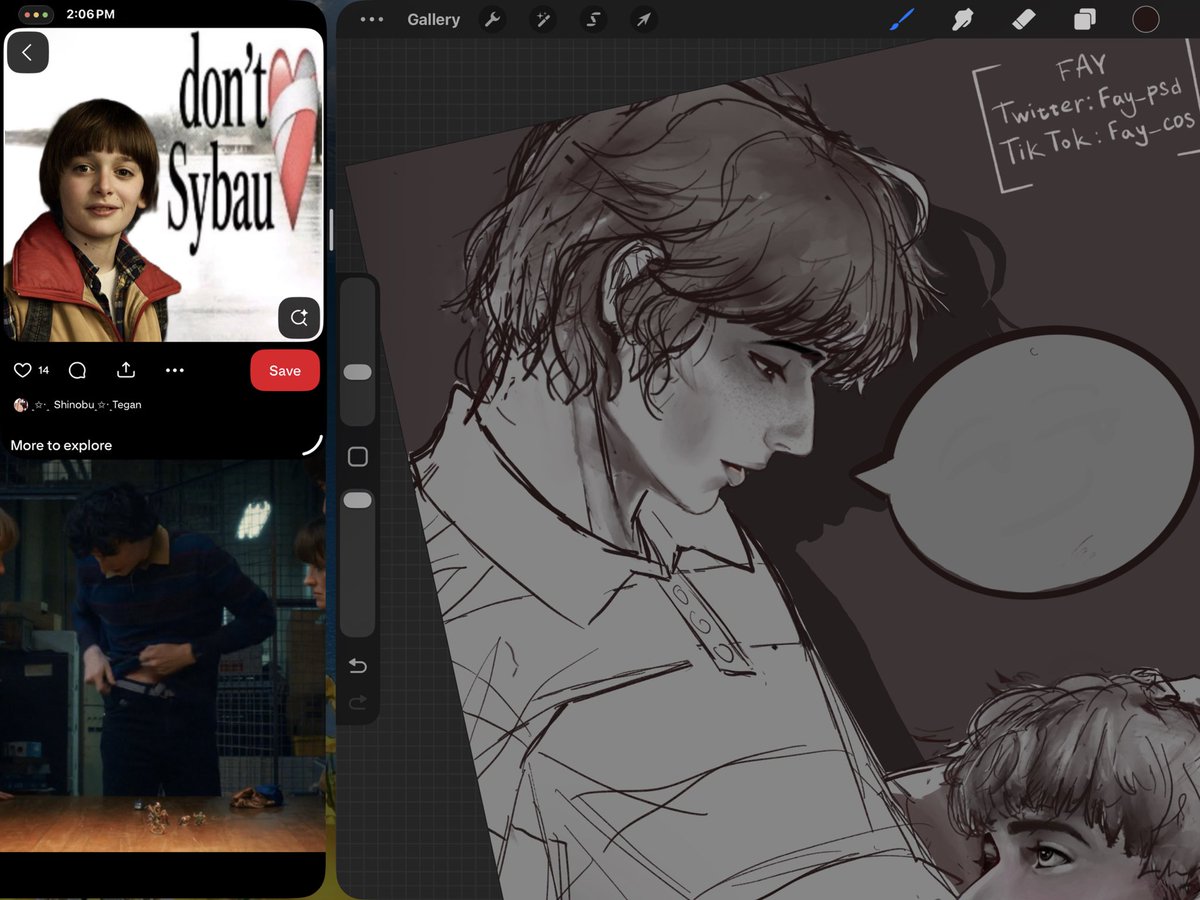Open the active color swatch

point(1146,19)
